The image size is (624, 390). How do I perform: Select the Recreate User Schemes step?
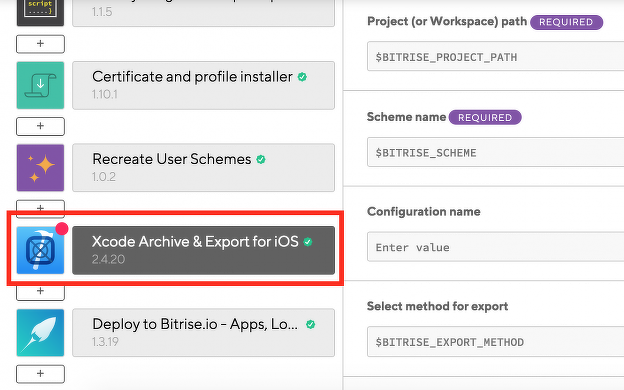(203, 168)
